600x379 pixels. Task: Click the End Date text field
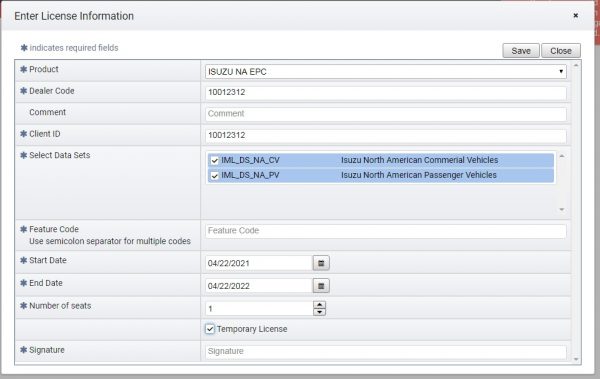click(259, 286)
